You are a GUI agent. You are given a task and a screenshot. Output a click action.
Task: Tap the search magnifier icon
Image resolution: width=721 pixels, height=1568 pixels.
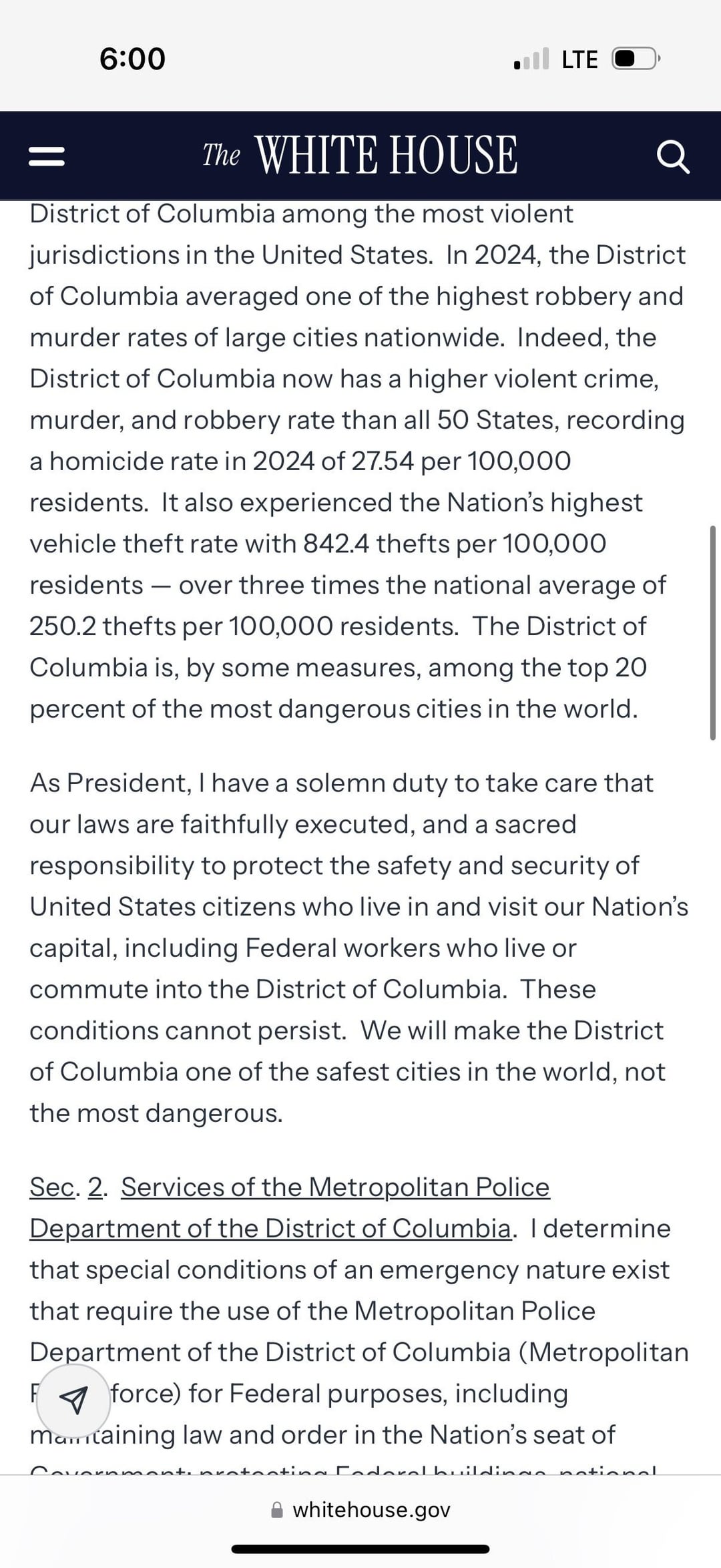point(673,158)
